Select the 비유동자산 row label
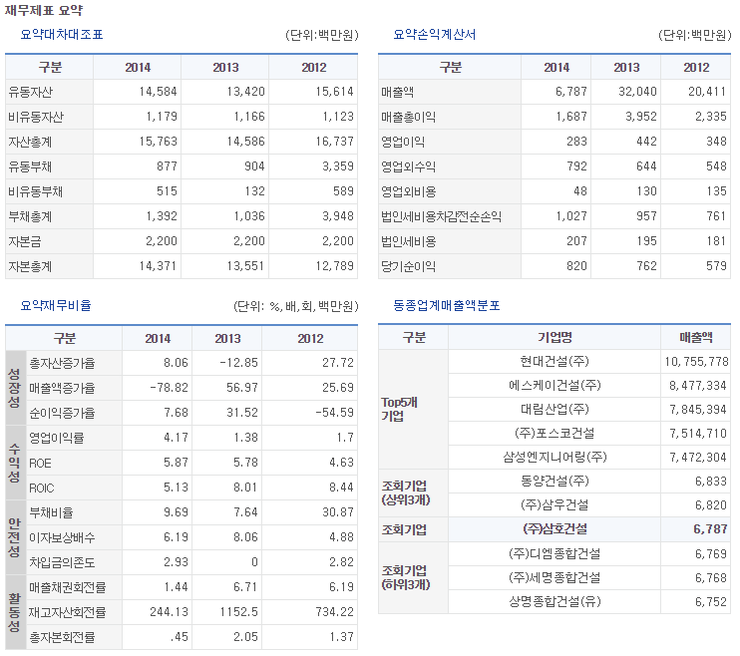The width and height of the screenshot is (740, 656). [x=35, y=117]
